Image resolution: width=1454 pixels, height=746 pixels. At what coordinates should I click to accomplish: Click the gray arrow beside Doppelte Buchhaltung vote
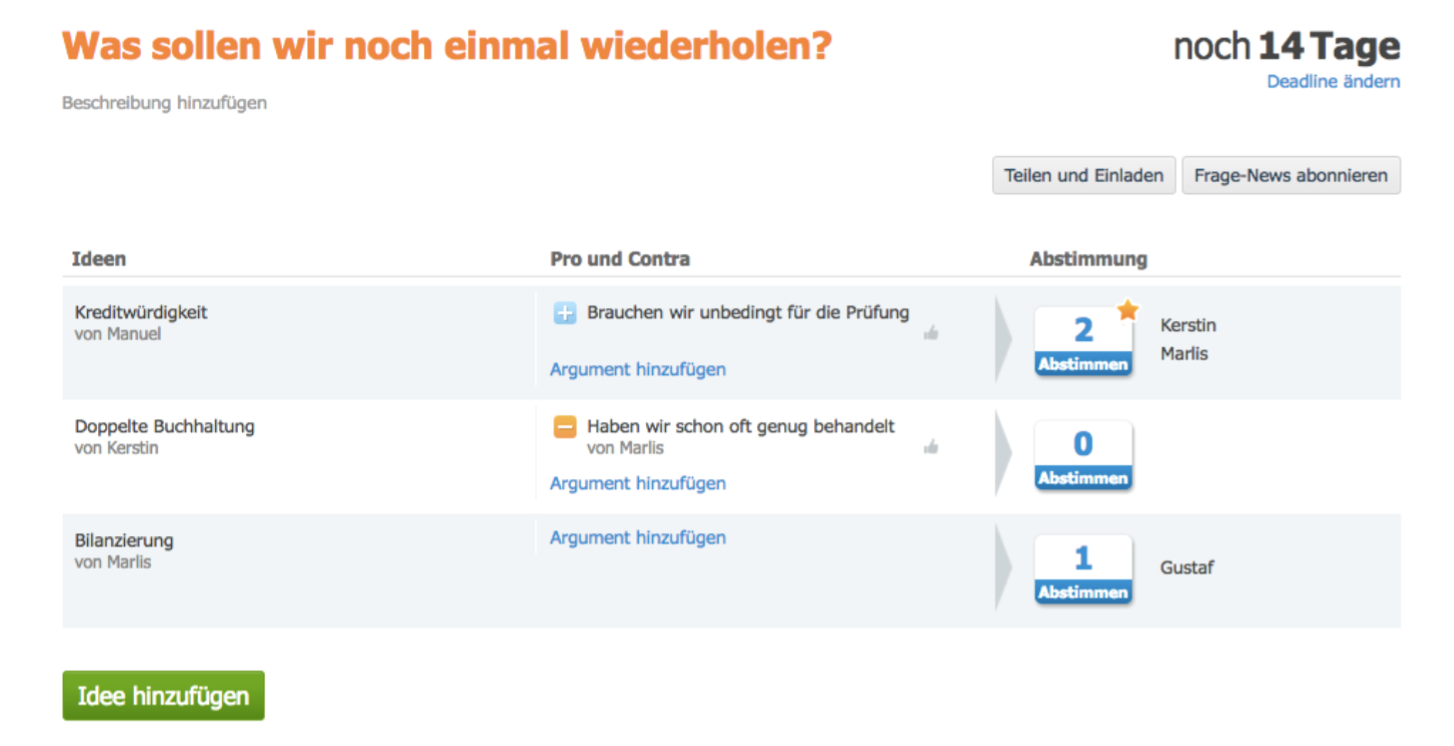pyautogui.click(x=1003, y=454)
